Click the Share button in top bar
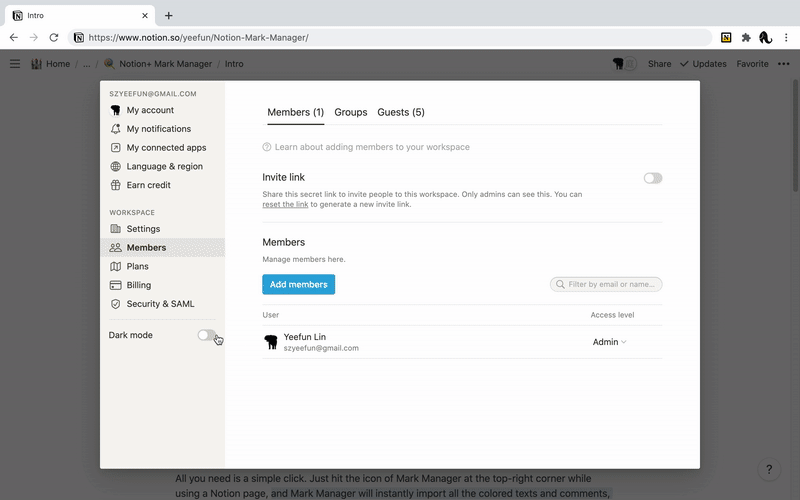The width and height of the screenshot is (800, 500). [x=659, y=64]
